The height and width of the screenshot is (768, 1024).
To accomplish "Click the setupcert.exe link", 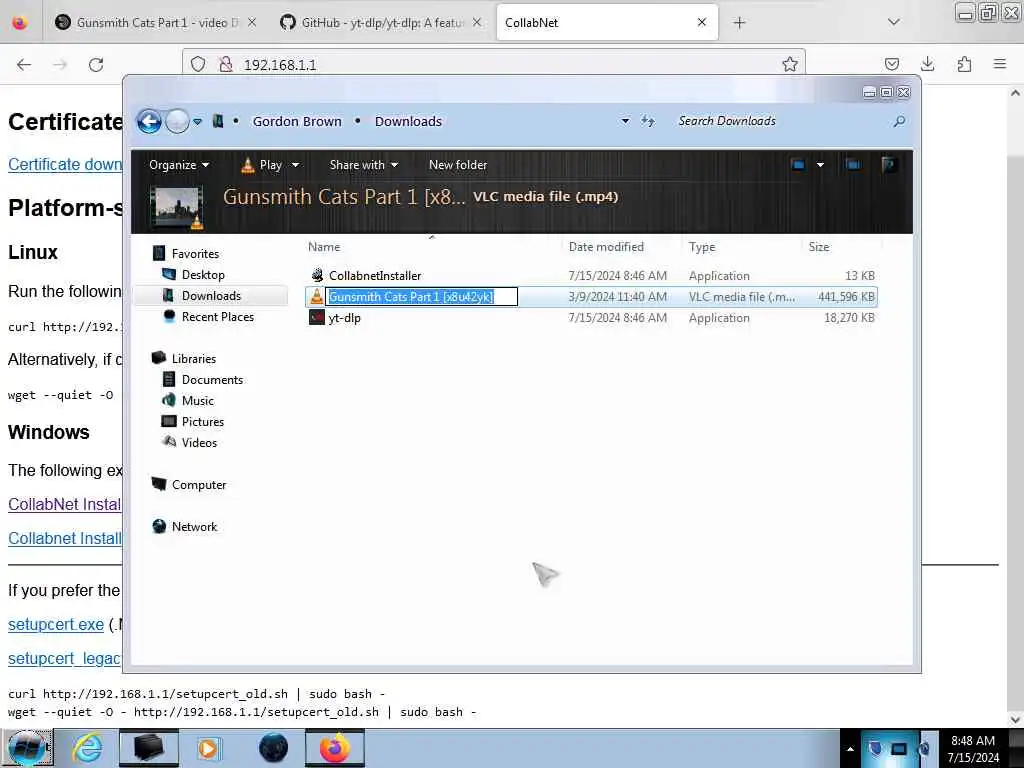I will (56, 624).
